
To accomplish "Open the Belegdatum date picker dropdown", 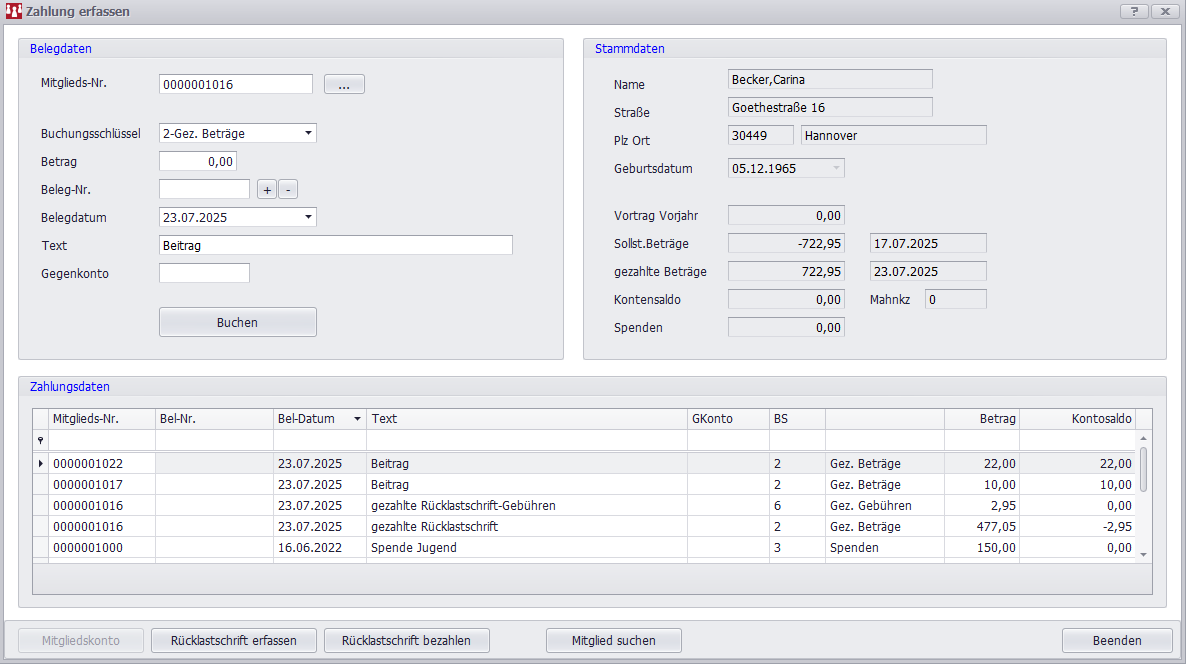I will tap(308, 217).
